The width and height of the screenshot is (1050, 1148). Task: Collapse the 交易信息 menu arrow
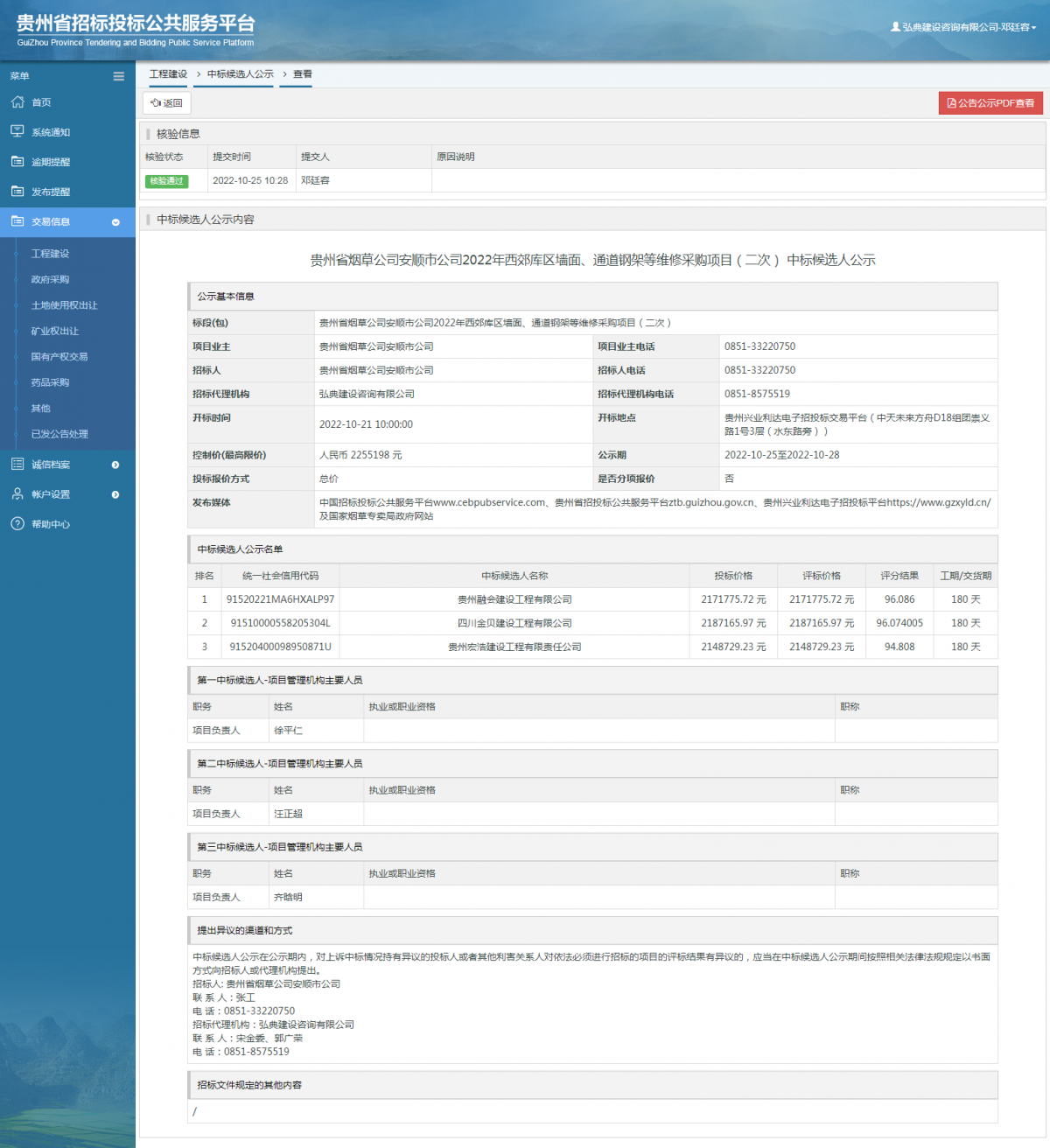[x=115, y=222]
